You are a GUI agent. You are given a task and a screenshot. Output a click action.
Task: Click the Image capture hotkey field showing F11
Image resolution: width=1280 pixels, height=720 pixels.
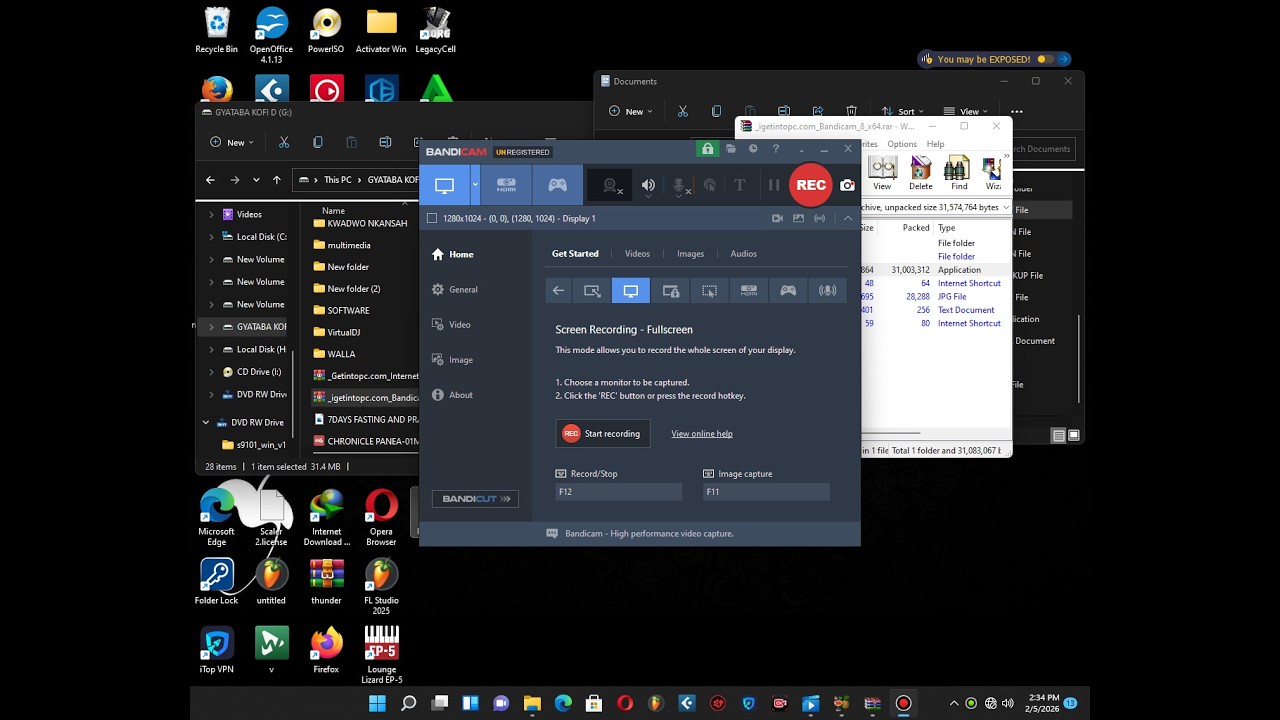point(766,492)
